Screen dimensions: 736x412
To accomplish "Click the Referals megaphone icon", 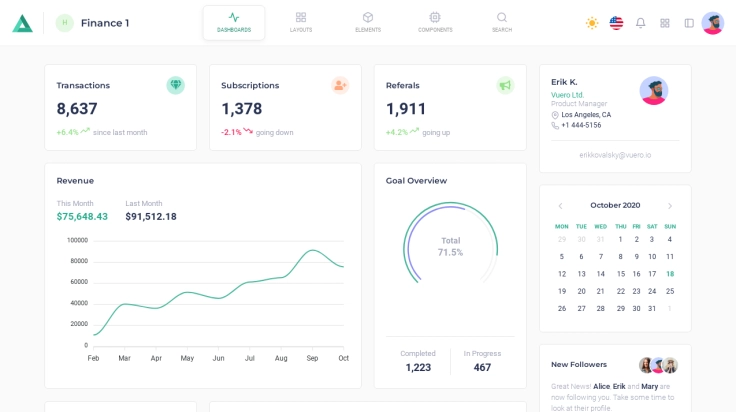I will [505, 85].
